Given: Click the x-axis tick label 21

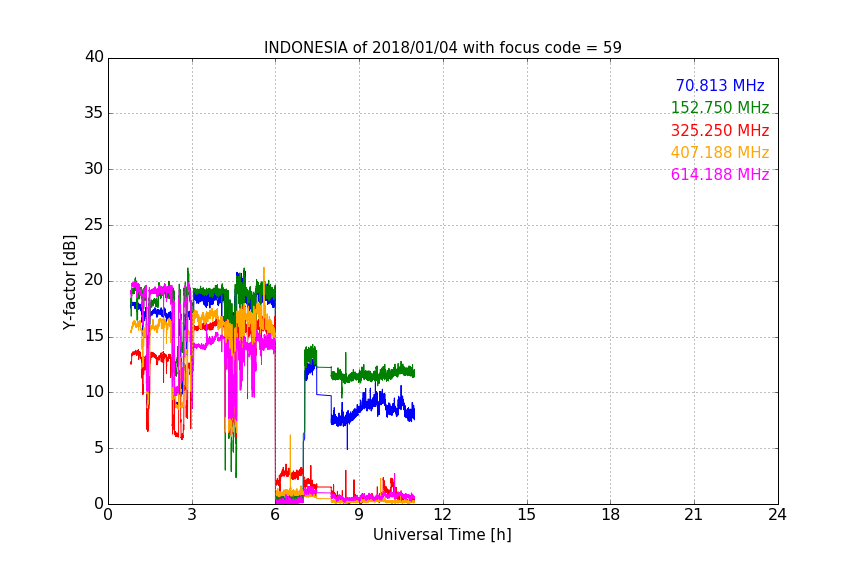Looking at the screenshot, I should pyautogui.click(x=694, y=515).
